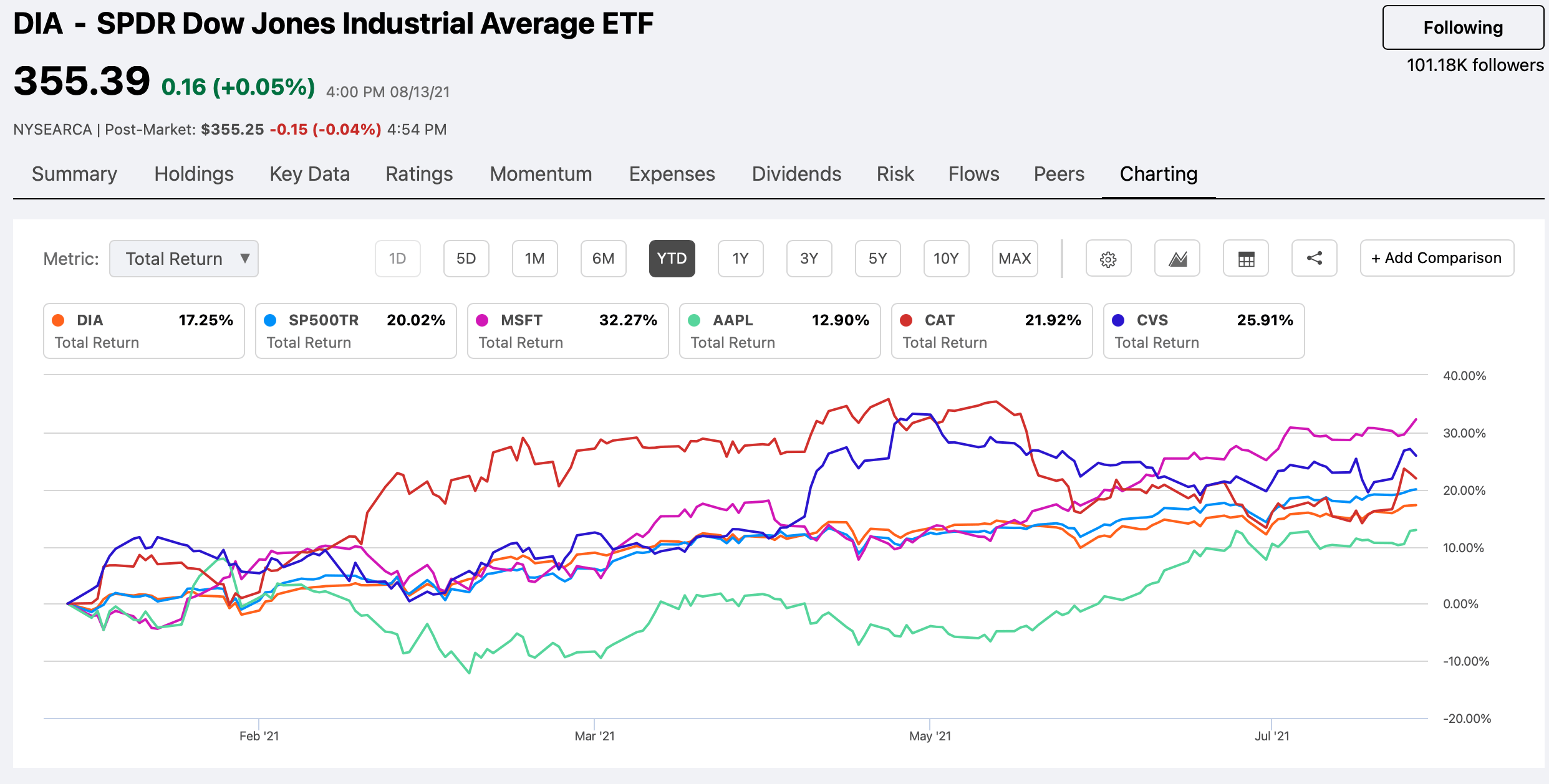Open the chart settings gear icon
Viewport: 1549px width, 784px height.
[1109, 258]
